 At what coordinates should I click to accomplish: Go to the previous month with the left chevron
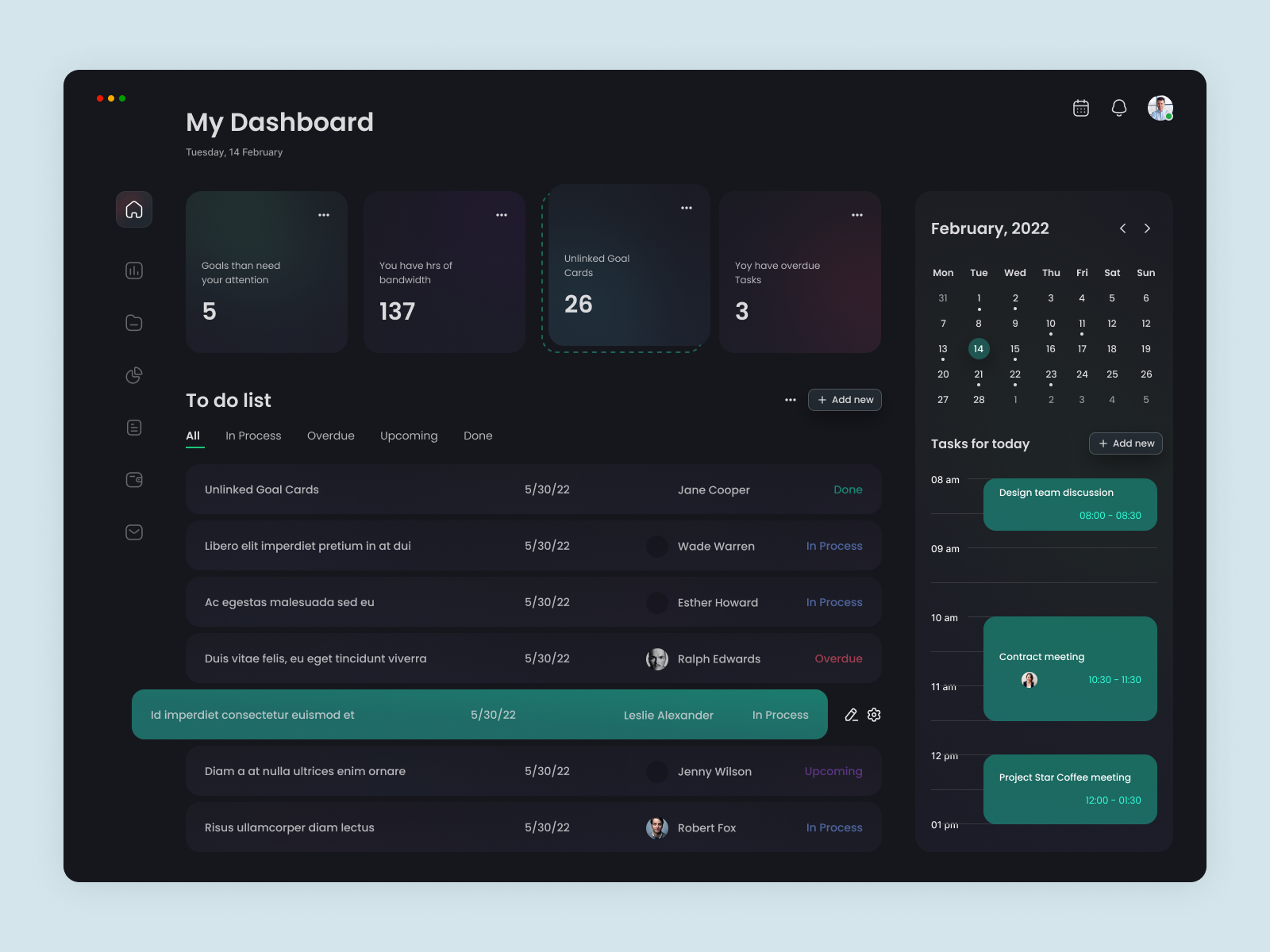(1122, 228)
